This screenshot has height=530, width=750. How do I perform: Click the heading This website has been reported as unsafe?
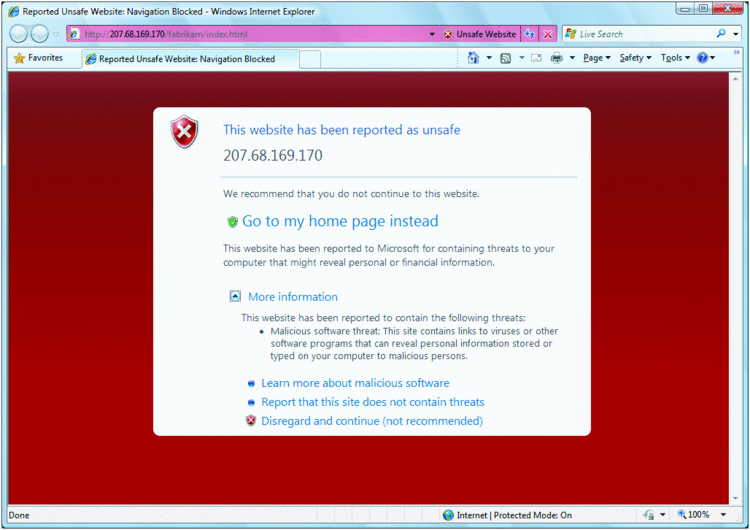pos(342,130)
